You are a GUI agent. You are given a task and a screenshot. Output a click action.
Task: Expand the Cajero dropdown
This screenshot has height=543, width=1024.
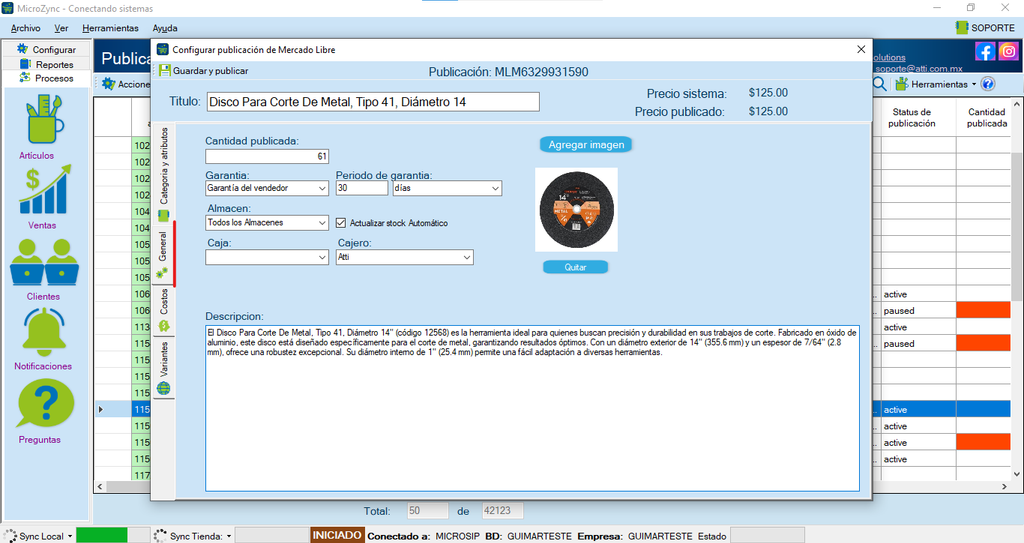point(467,257)
